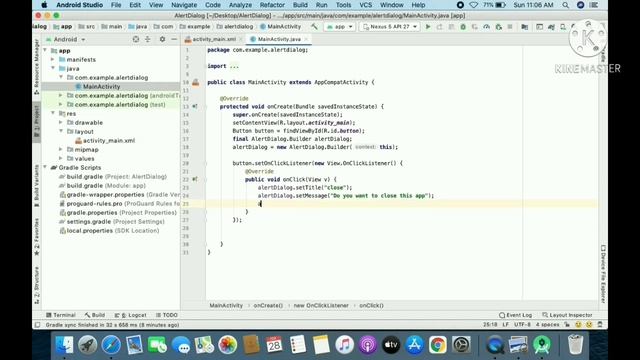Open the Favorites side tool window

click(x=37, y=237)
